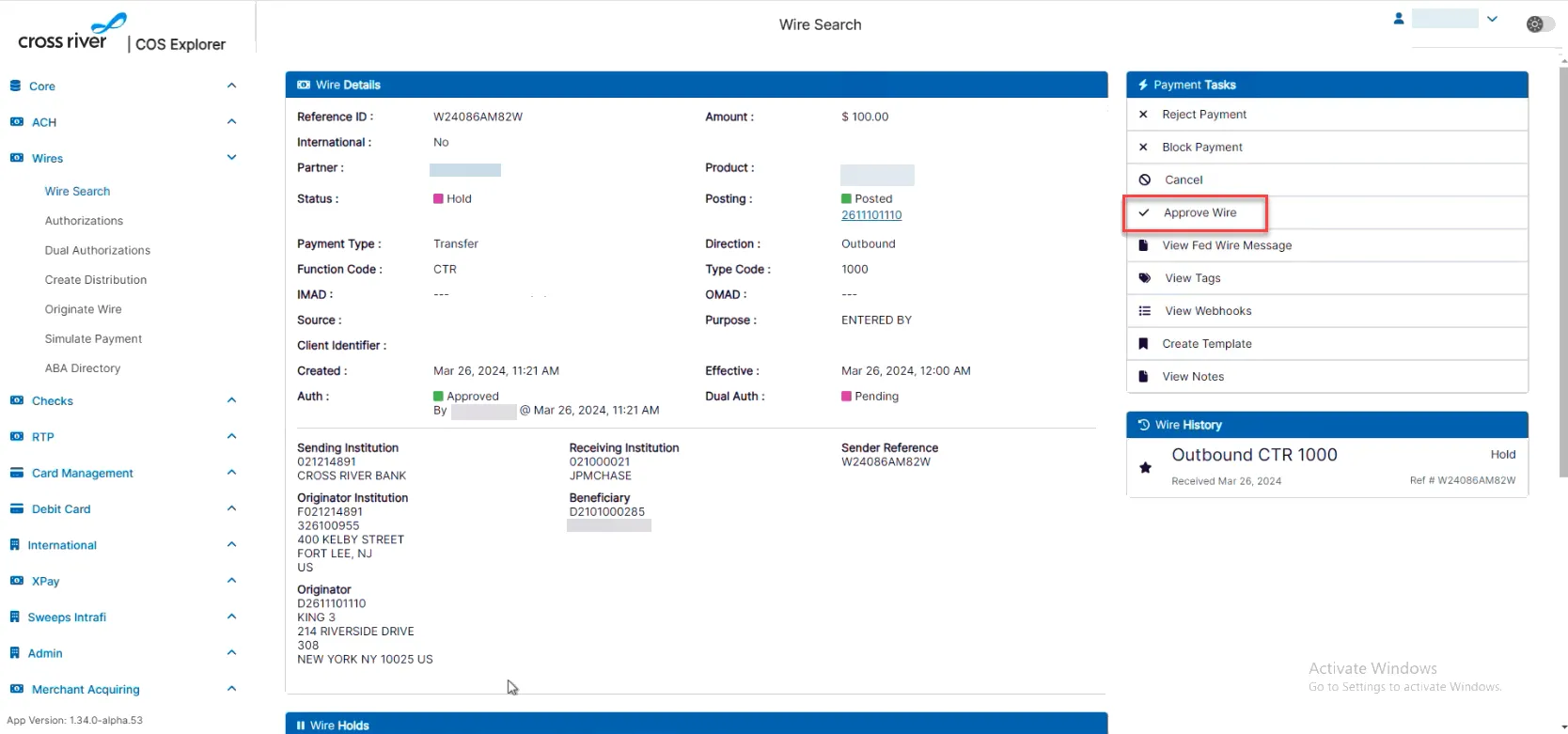Image resolution: width=1568 pixels, height=734 pixels.
Task: Click the Core database icon in sidebar
Action: (15, 86)
